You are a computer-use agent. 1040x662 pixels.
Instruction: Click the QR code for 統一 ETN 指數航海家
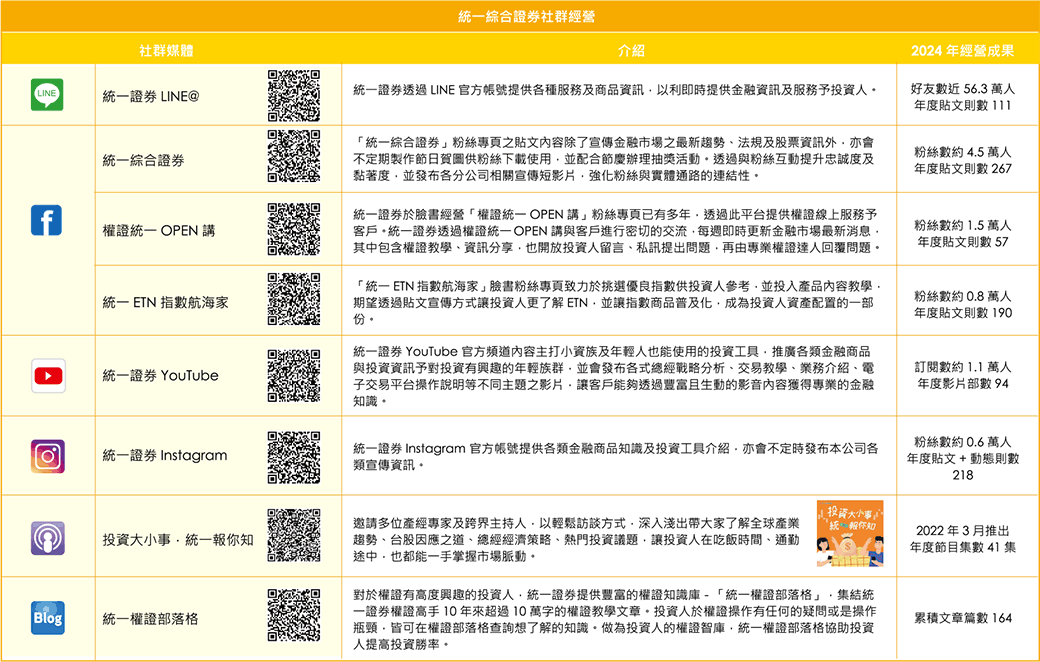[x=294, y=299]
